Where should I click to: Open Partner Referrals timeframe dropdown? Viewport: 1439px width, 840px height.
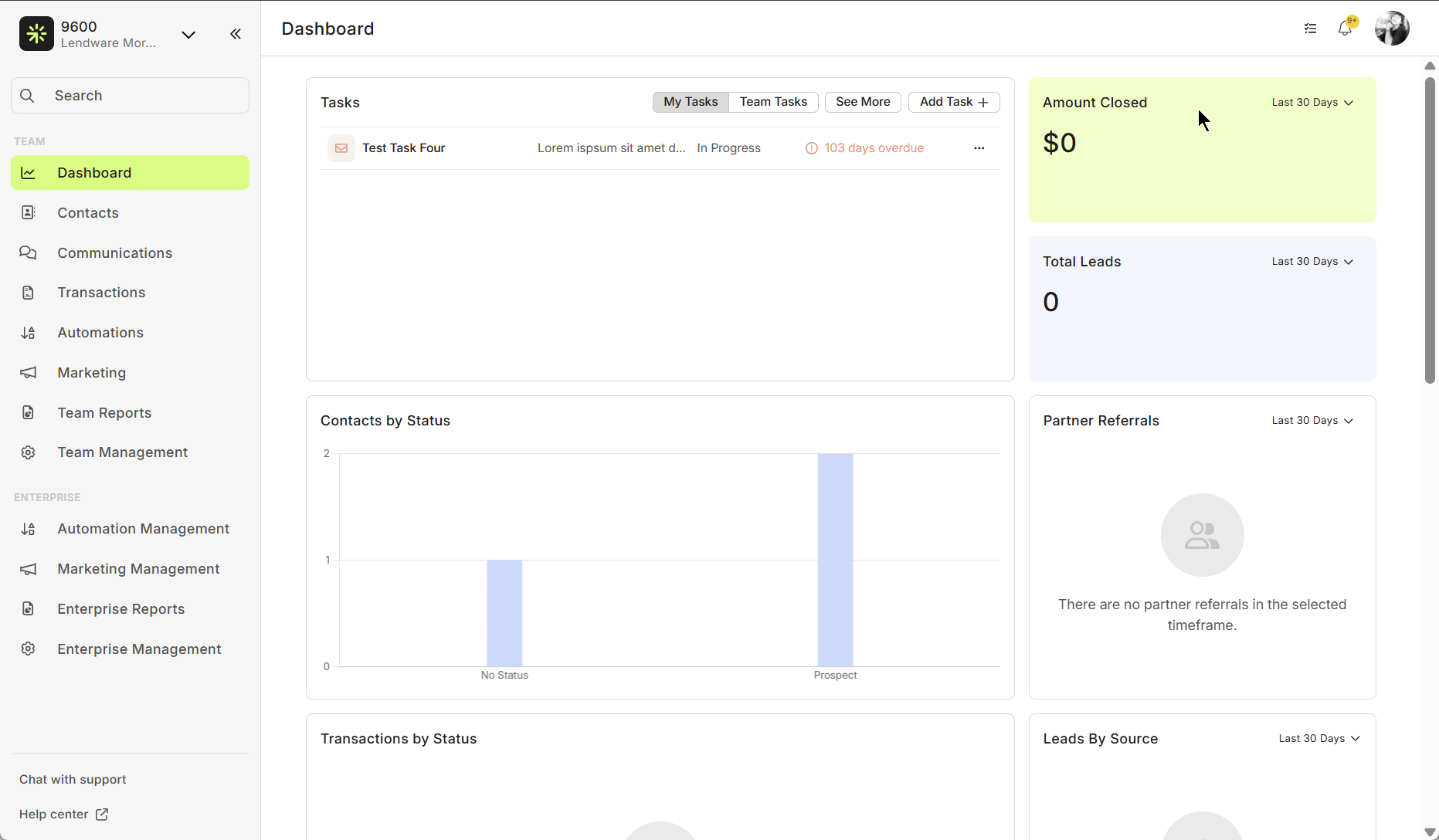tap(1312, 421)
